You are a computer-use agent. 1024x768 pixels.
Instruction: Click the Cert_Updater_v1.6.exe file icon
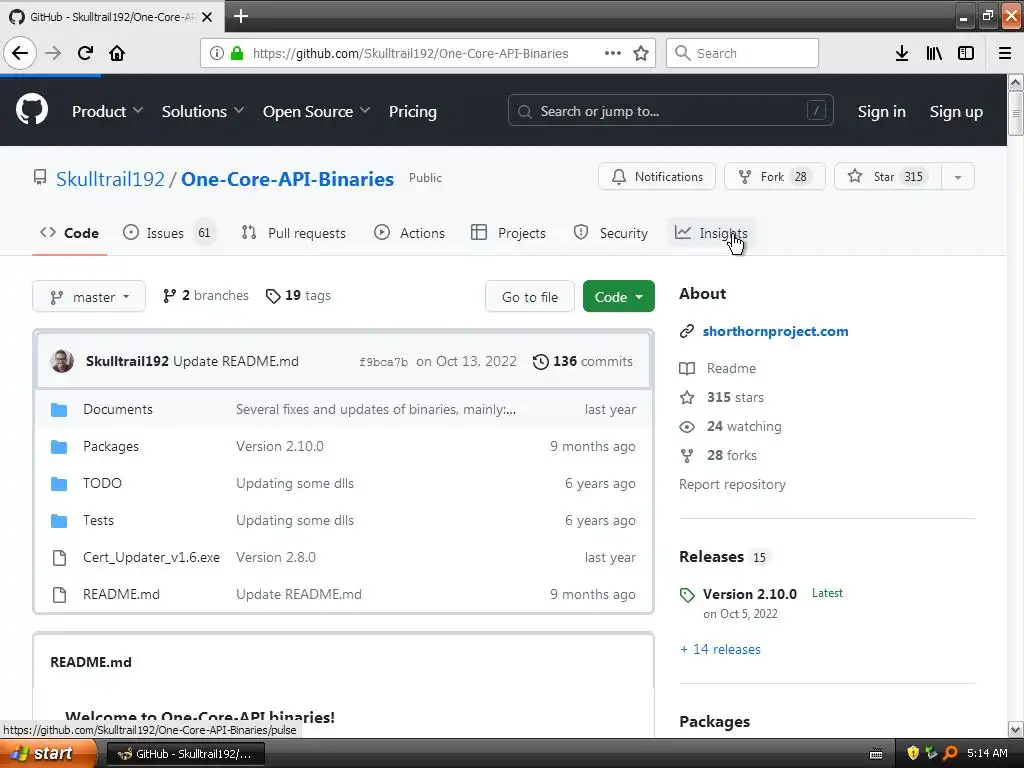tap(59, 558)
